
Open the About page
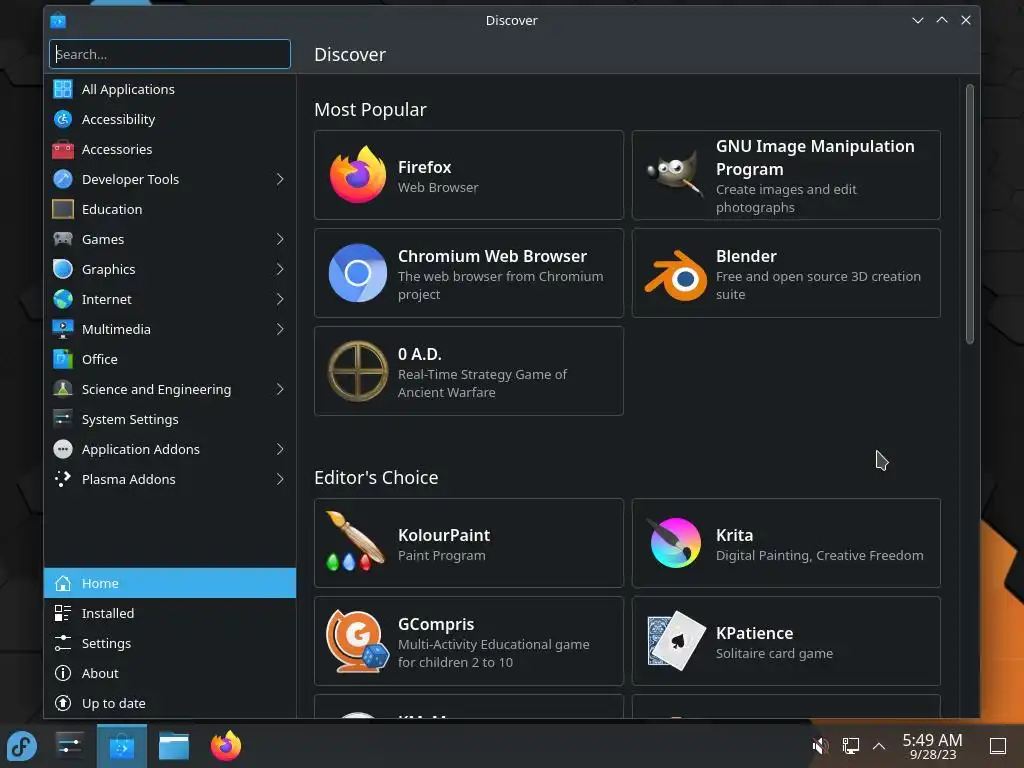tap(170, 673)
